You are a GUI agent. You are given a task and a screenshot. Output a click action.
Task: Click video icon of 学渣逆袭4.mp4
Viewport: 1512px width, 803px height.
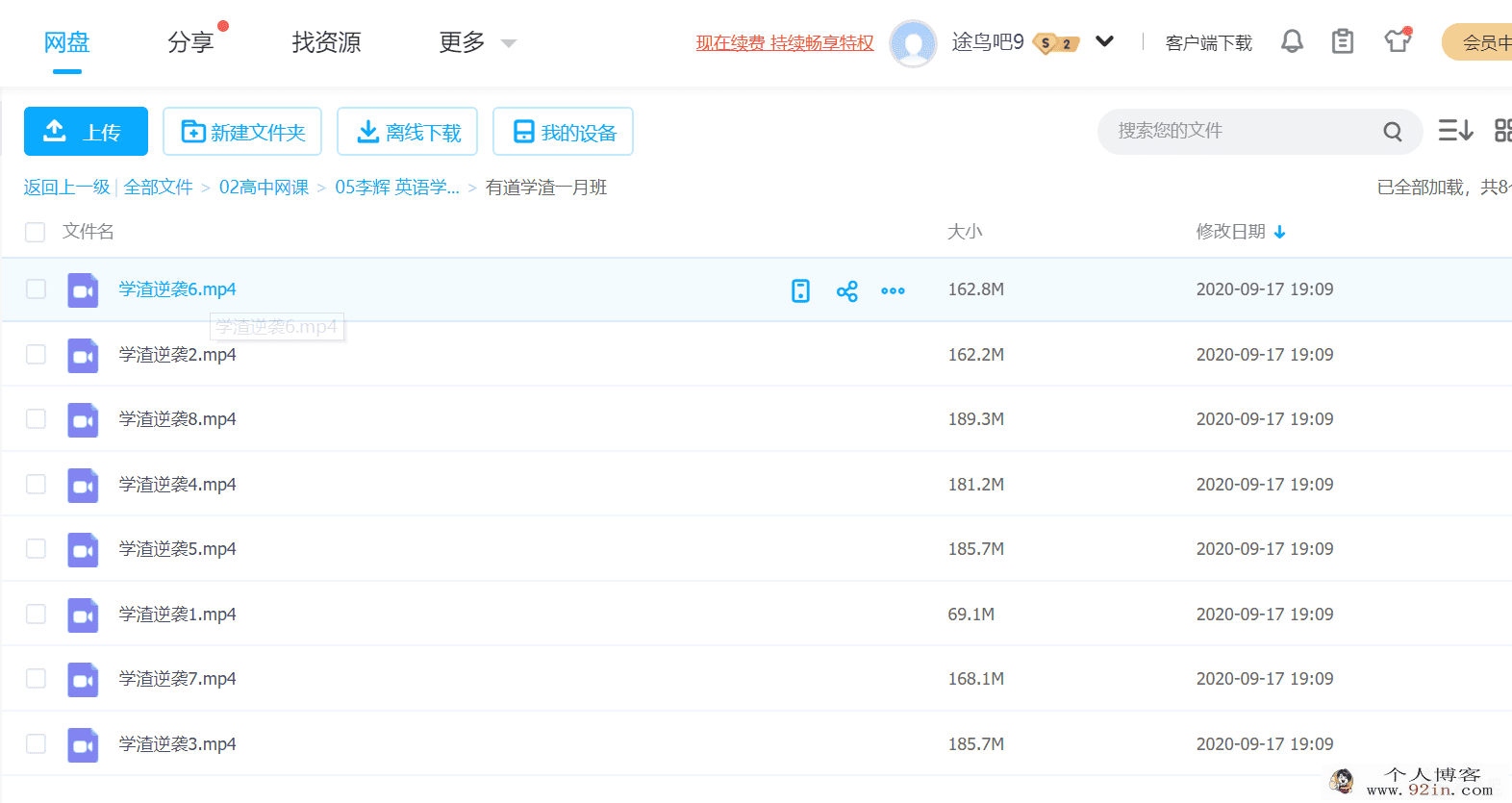click(83, 486)
